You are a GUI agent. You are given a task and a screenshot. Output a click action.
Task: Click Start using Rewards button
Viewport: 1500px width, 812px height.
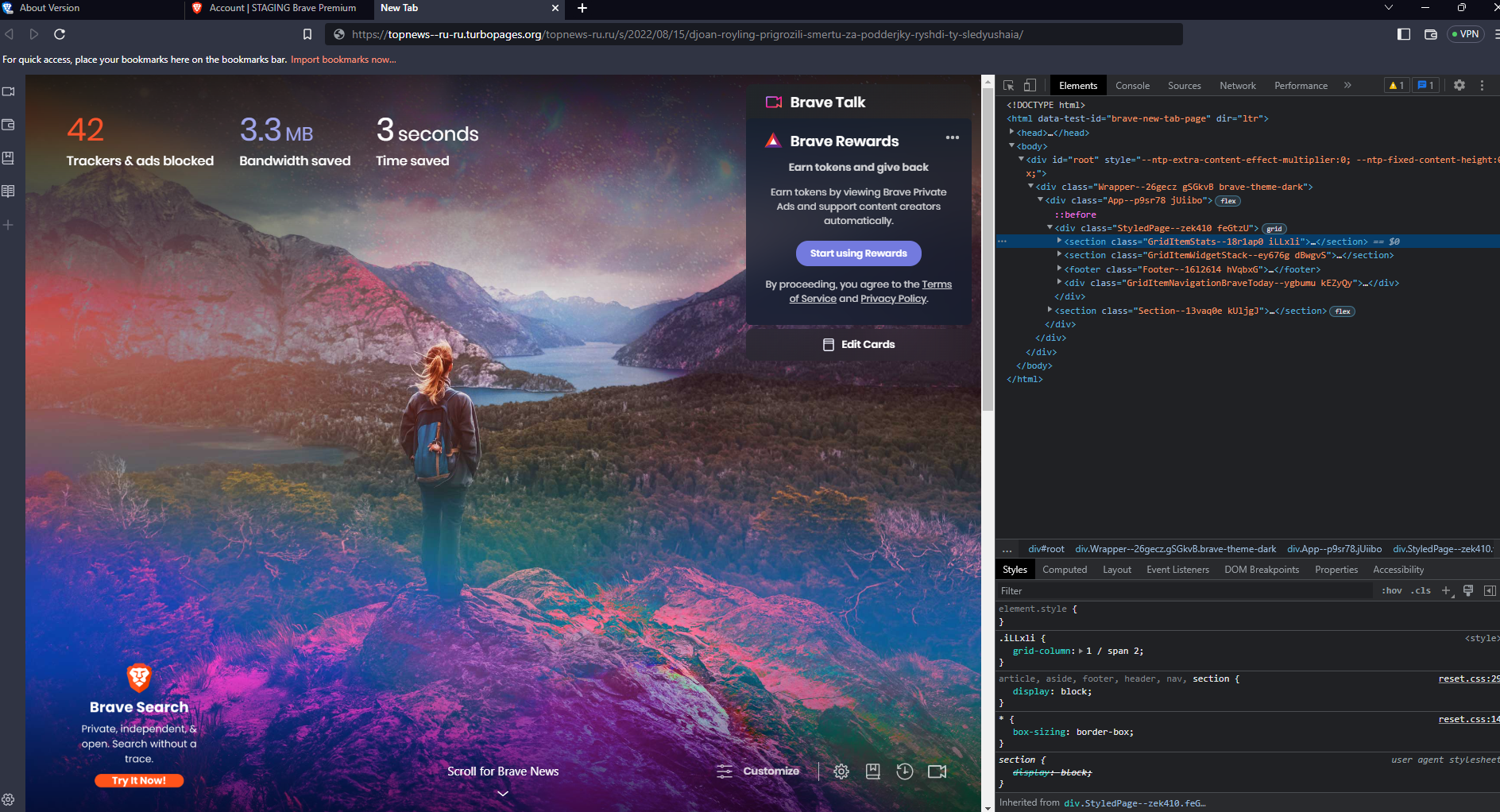tap(859, 253)
